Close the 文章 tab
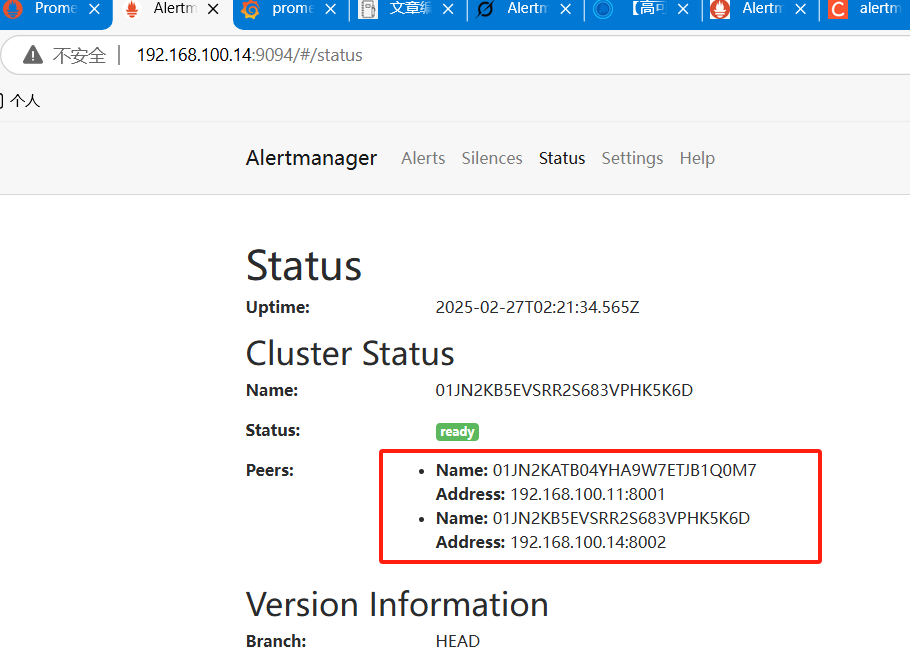Image resolution: width=910 pixels, height=666 pixels. coord(448,9)
